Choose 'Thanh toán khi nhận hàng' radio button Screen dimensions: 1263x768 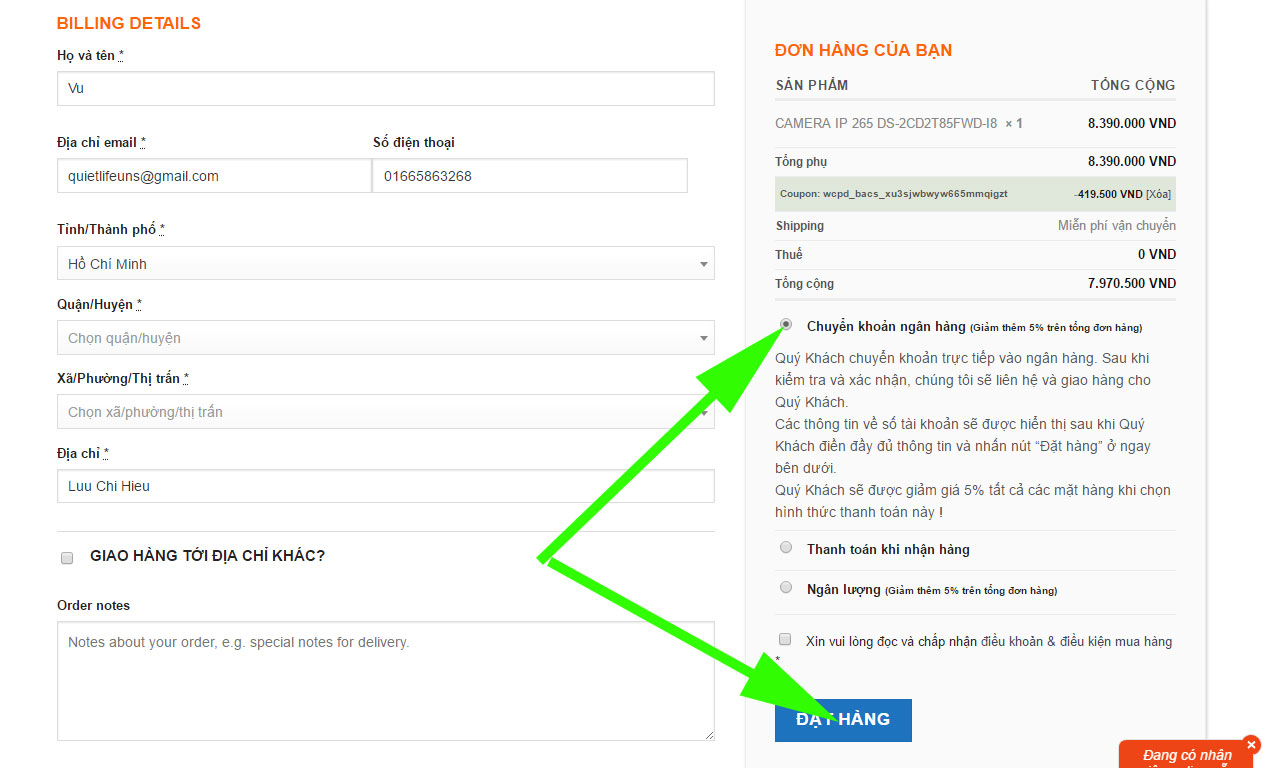[786, 548]
